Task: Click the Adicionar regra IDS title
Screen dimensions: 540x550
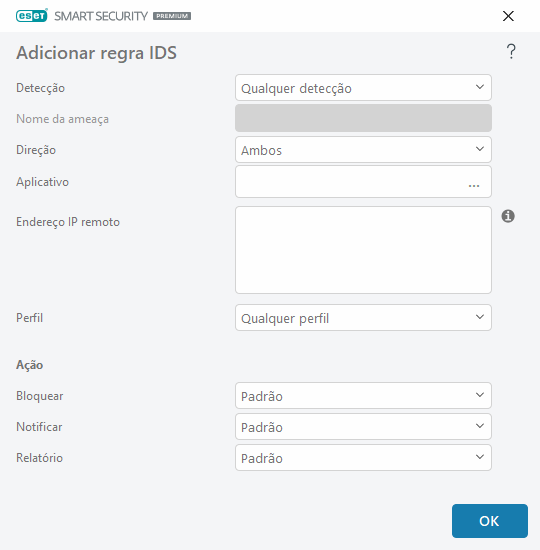Action: coord(96,53)
